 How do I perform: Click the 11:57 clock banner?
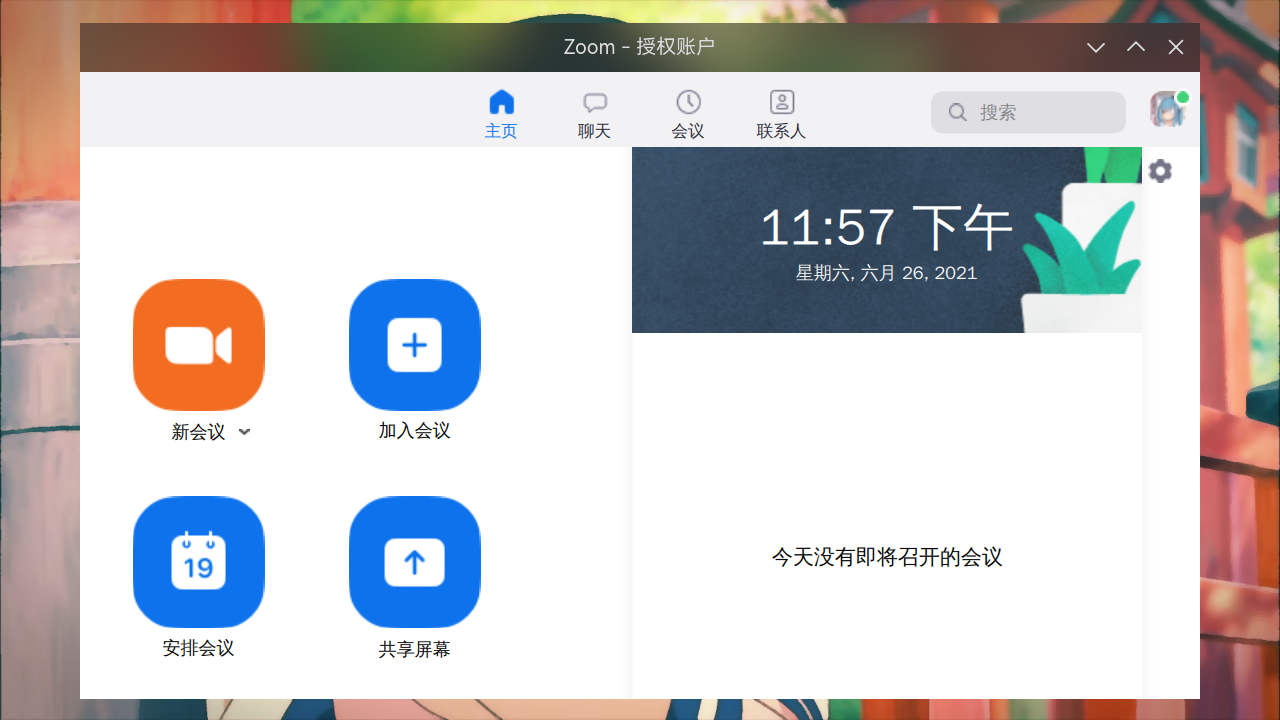(886, 238)
